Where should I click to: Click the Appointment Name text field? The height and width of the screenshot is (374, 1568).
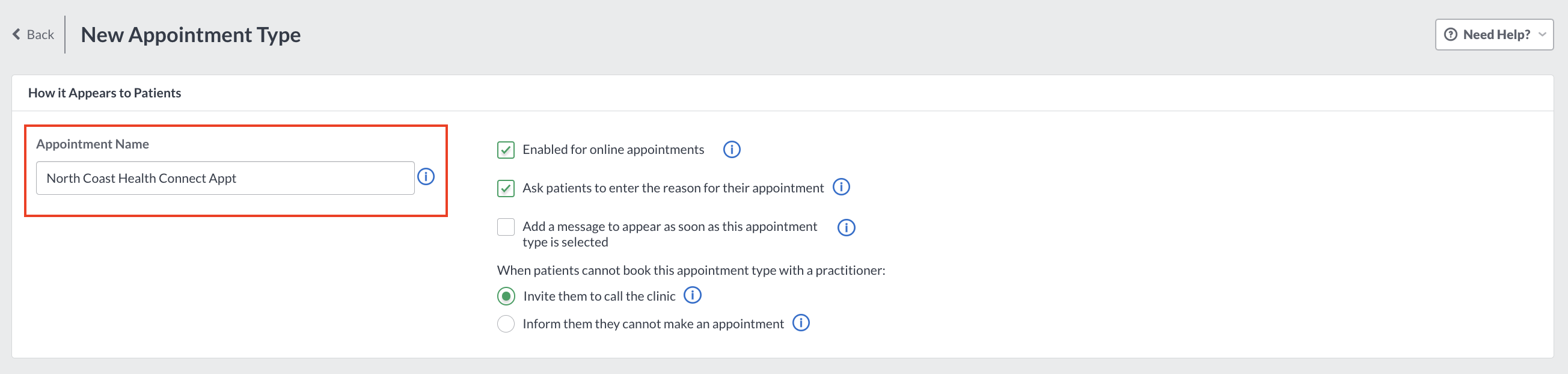(x=225, y=178)
